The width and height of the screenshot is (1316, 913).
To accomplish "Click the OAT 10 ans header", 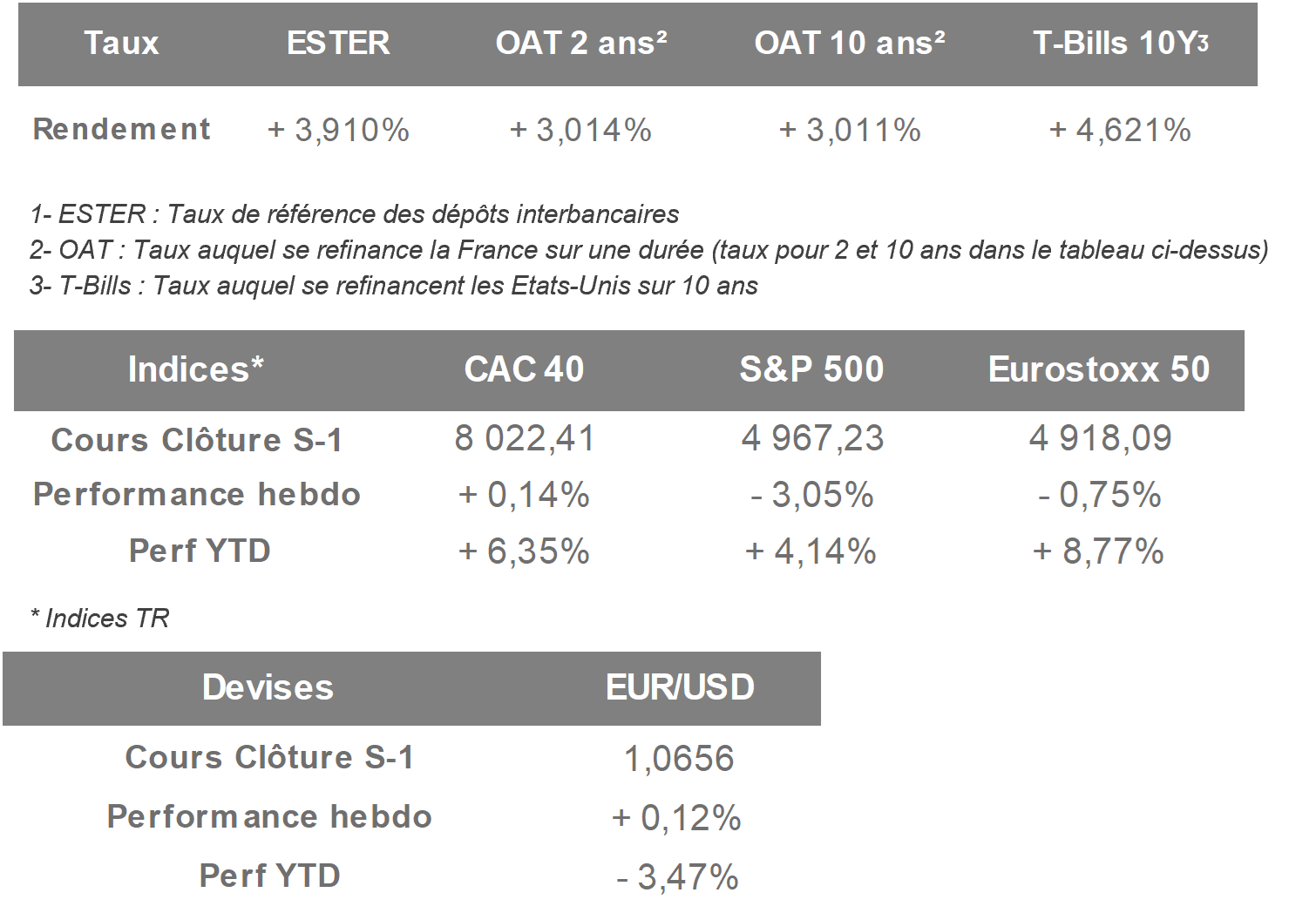I will click(x=849, y=43).
